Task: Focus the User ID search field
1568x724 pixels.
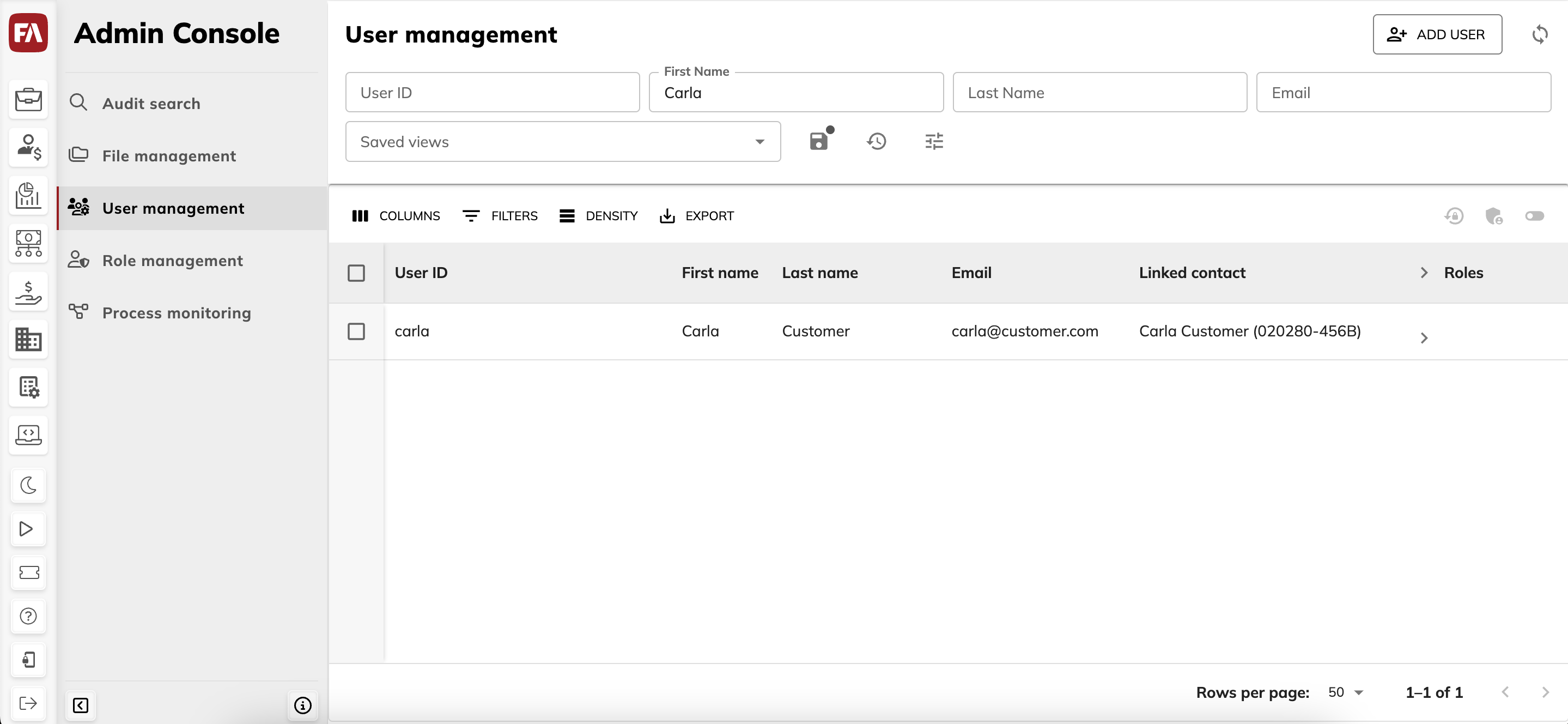Action: point(493,93)
